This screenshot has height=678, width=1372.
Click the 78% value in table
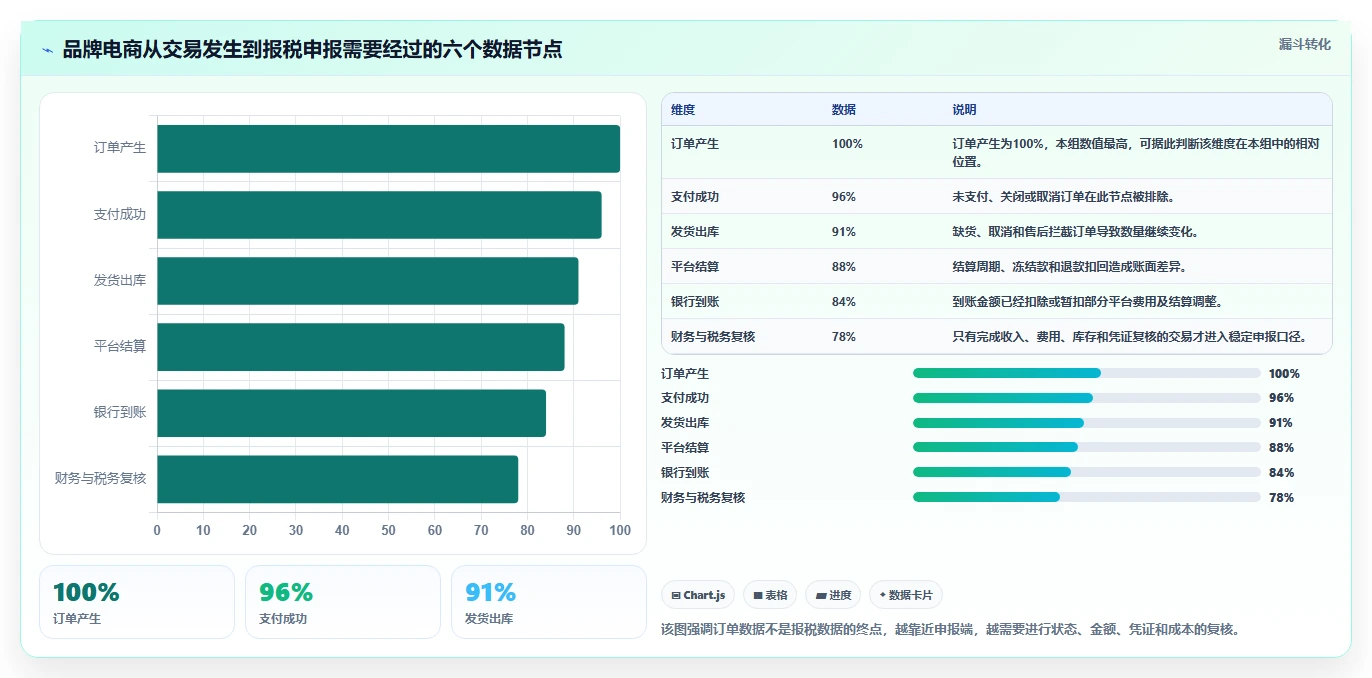(844, 337)
